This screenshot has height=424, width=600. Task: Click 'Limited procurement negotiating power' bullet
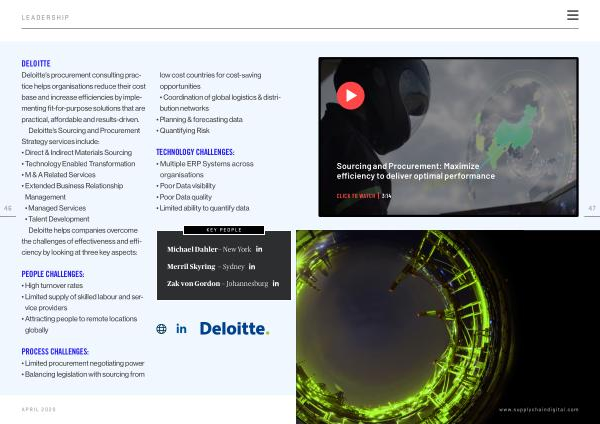click(x=83, y=364)
